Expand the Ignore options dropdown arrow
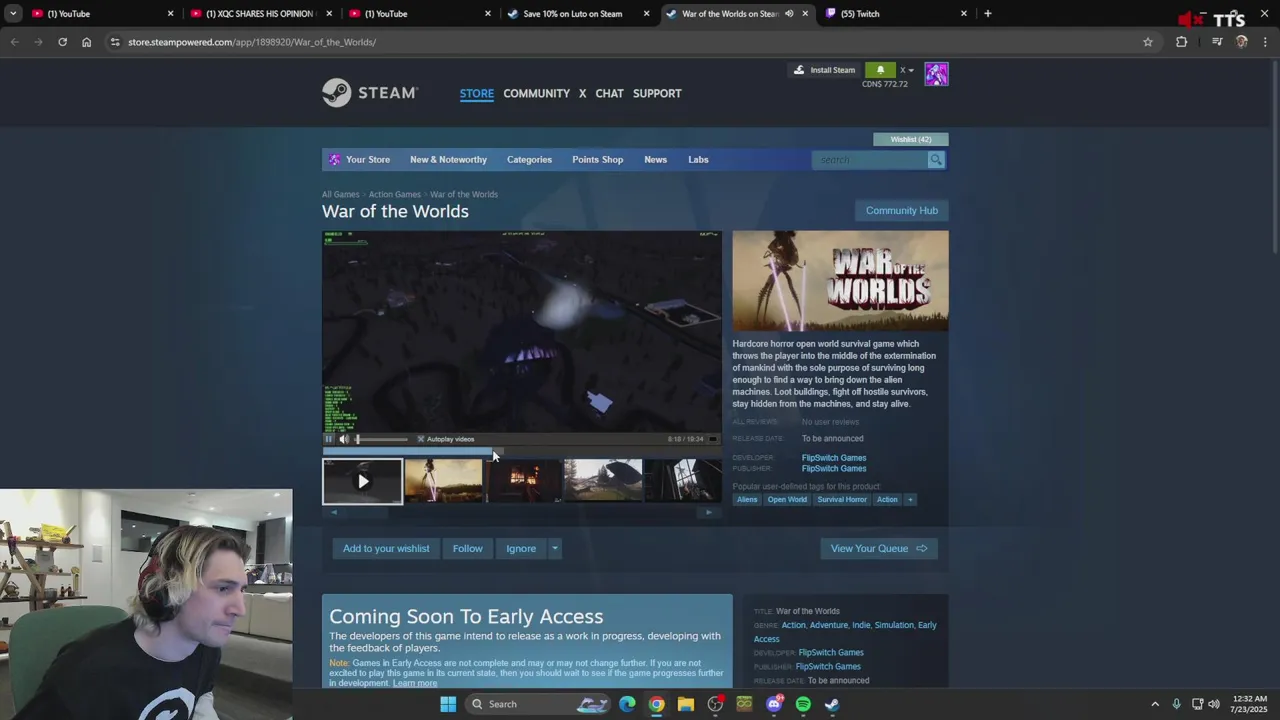This screenshot has width=1280, height=720. tap(554, 548)
